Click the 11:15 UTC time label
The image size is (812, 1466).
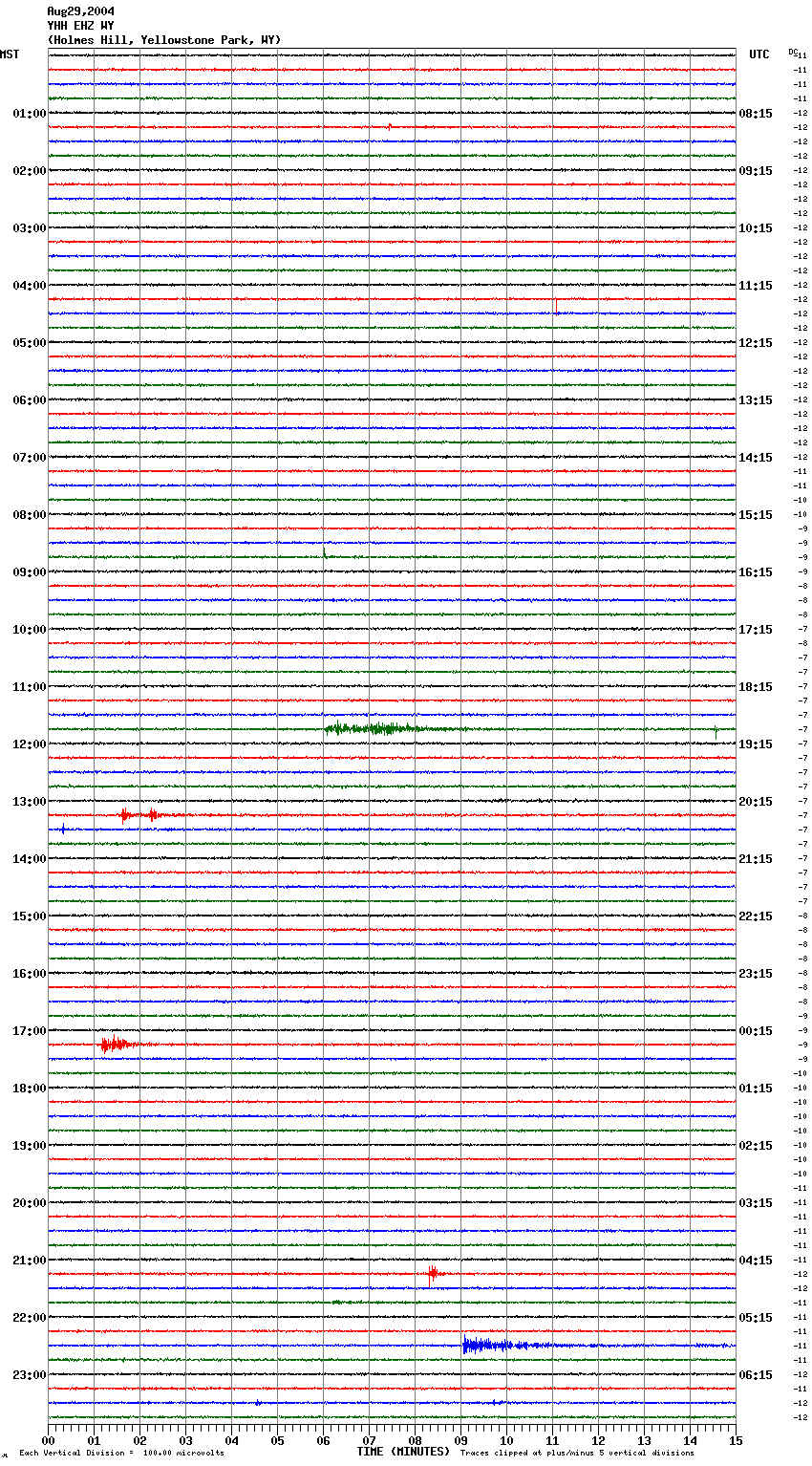coord(756,286)
